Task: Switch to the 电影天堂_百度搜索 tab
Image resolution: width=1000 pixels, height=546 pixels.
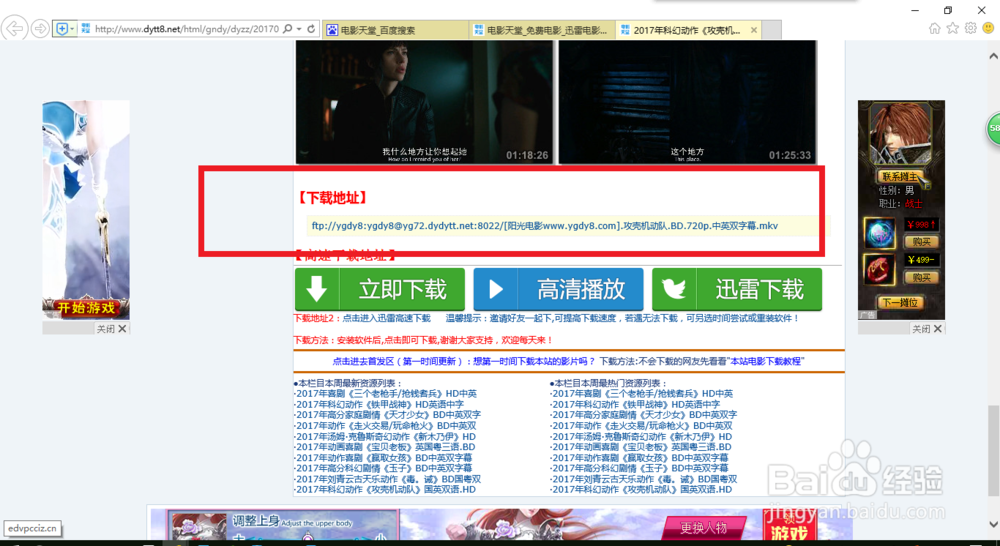Action: click(x=395, y=30)
